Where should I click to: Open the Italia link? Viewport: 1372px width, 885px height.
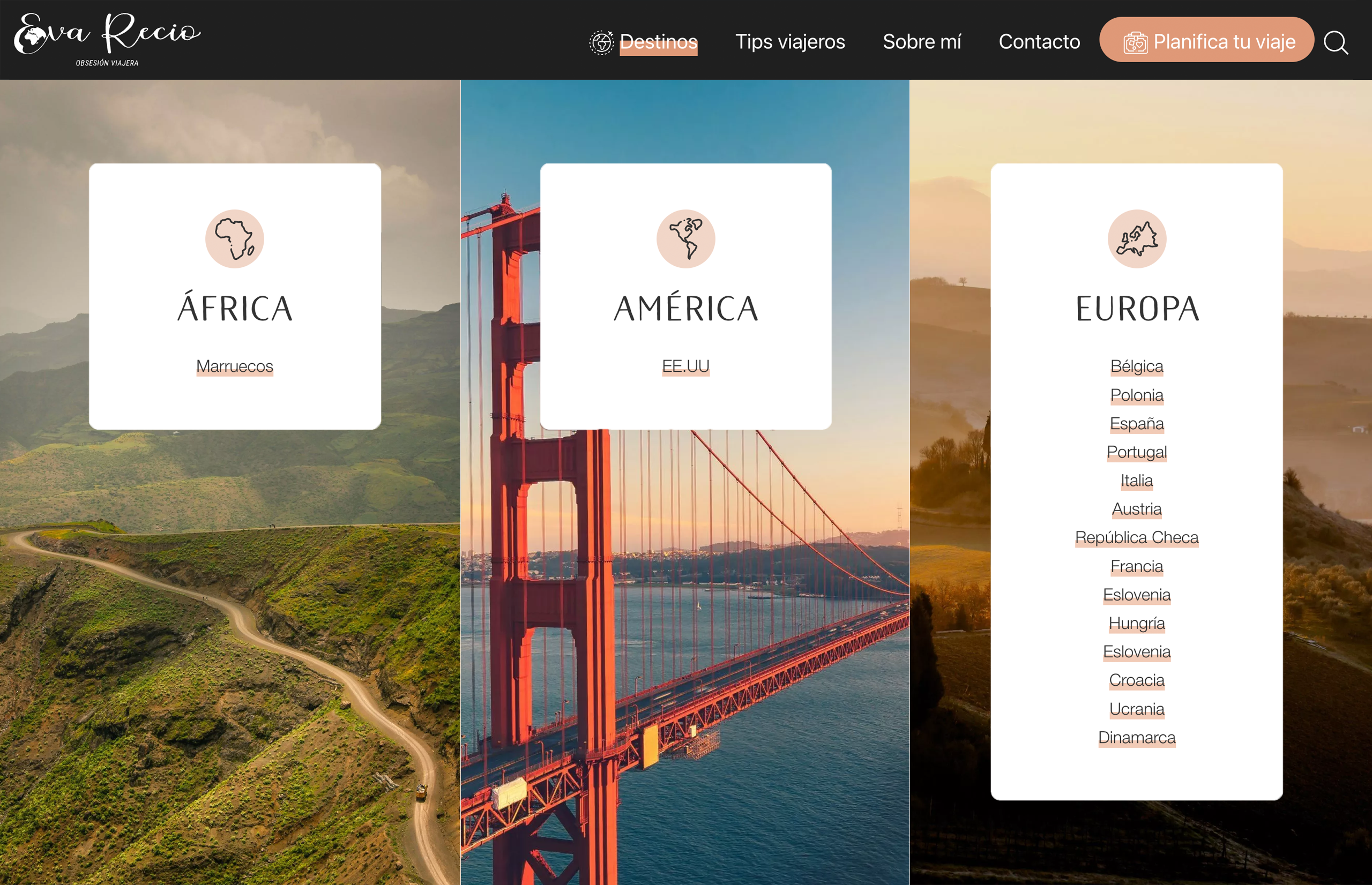[1137, 481]
